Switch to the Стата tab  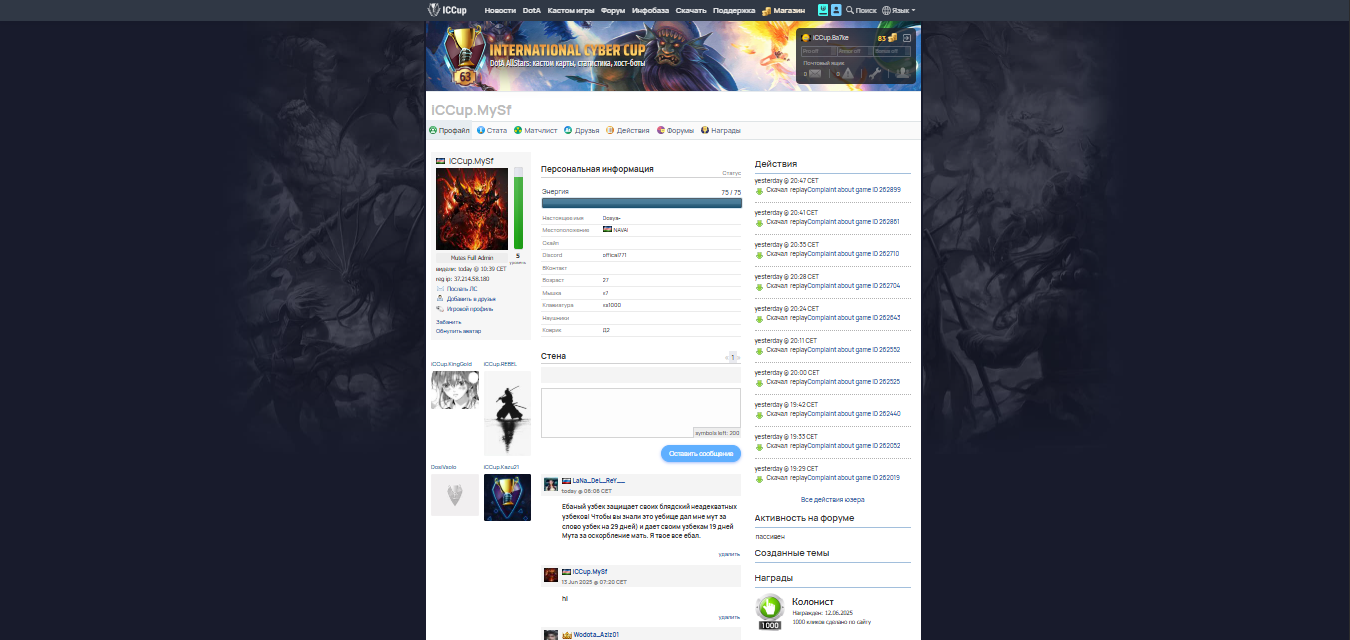tap(492, 130)
